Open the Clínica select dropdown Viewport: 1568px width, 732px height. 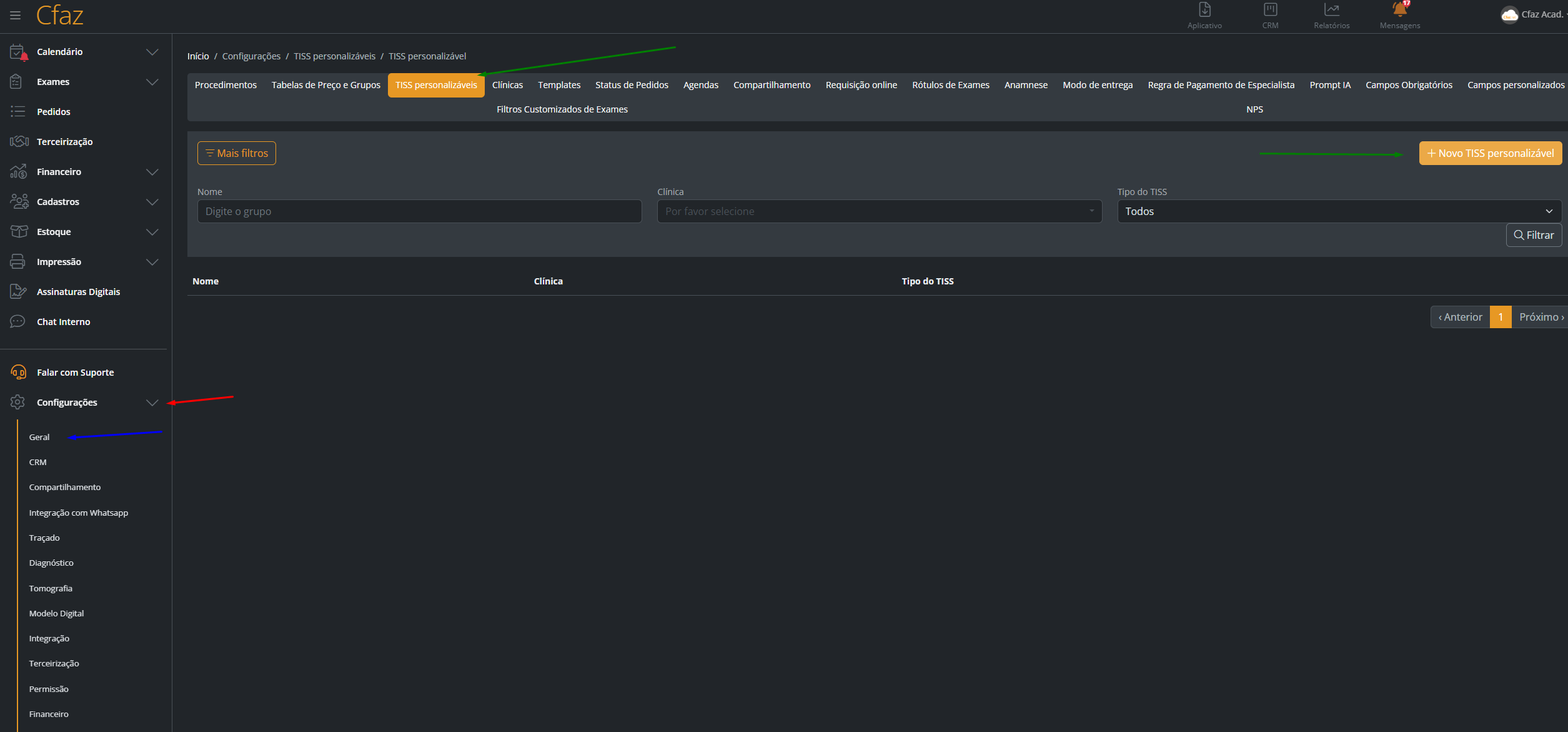[880, 211]
